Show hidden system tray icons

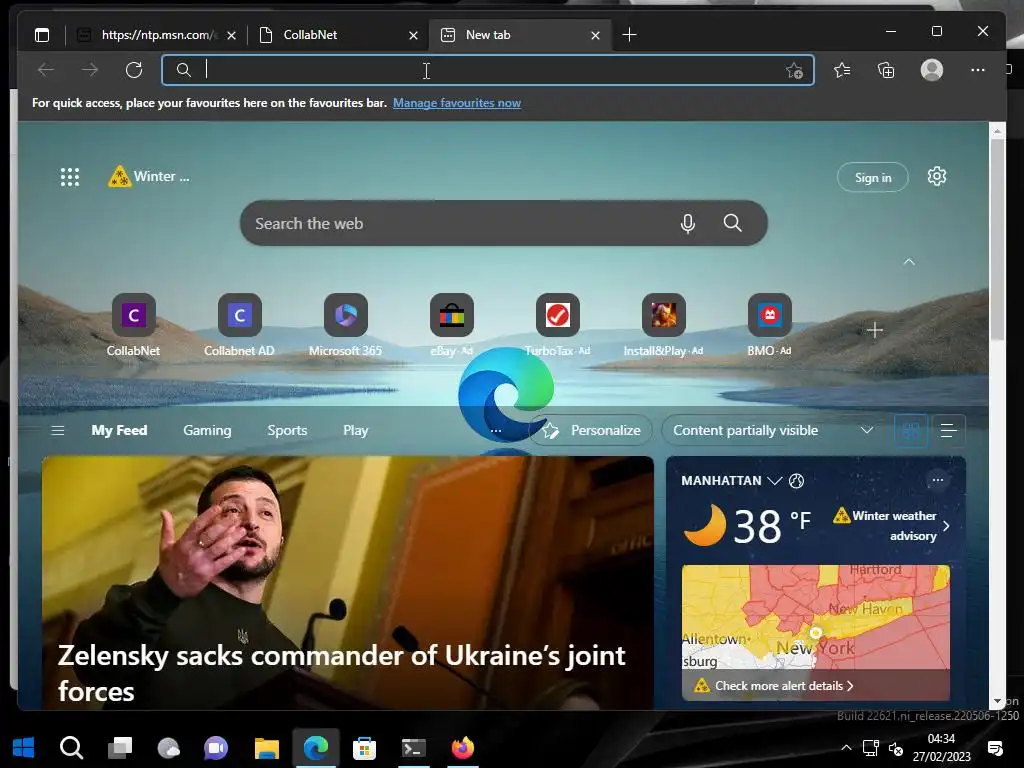(846, 748)
